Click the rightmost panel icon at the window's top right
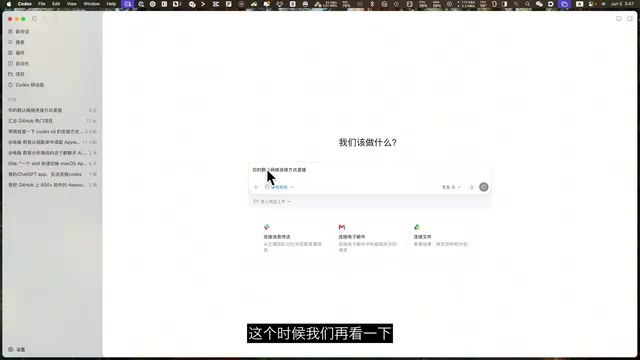 coord(630,19)
